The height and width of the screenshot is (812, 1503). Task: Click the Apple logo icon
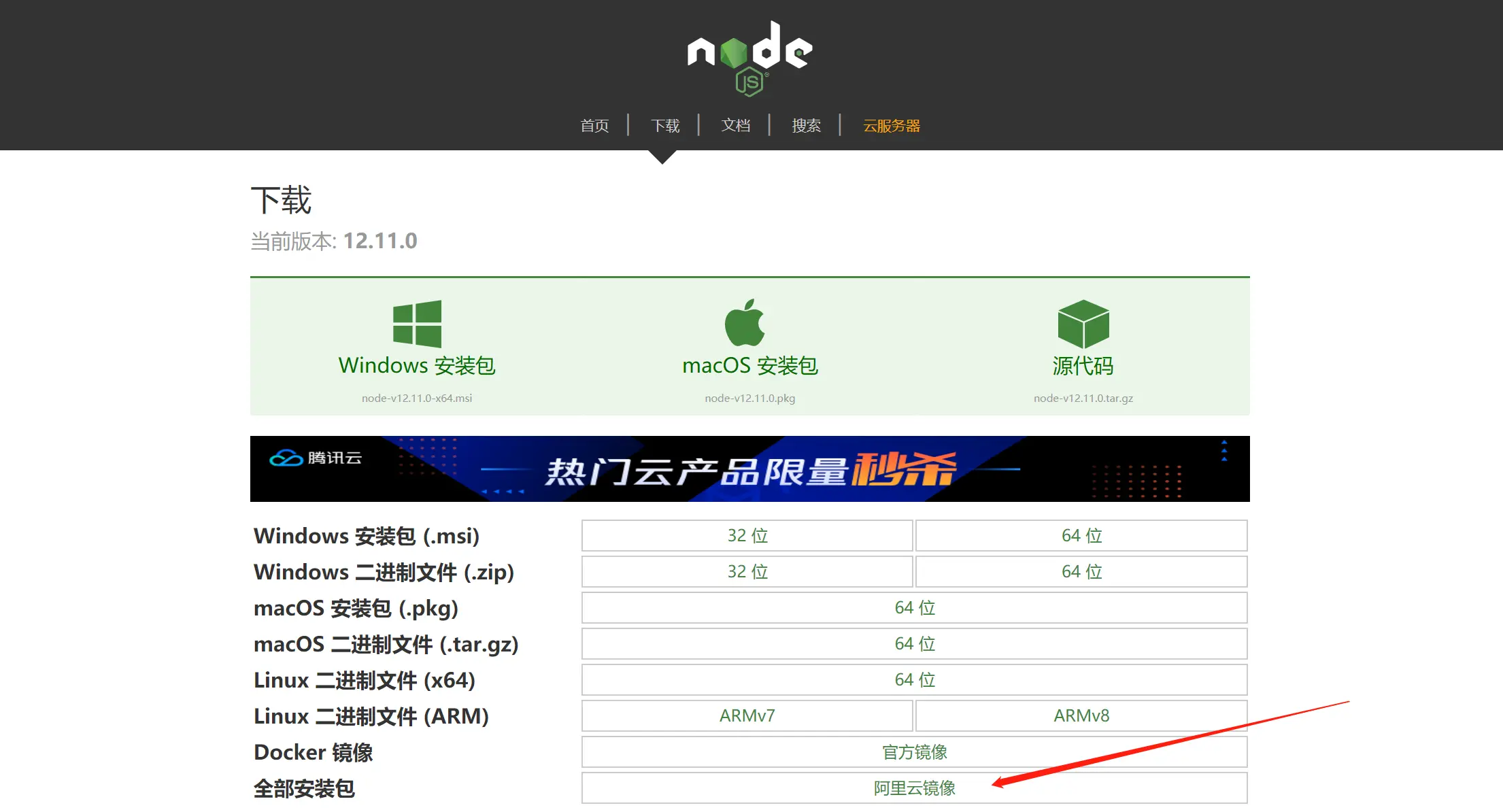pos(745,322)
